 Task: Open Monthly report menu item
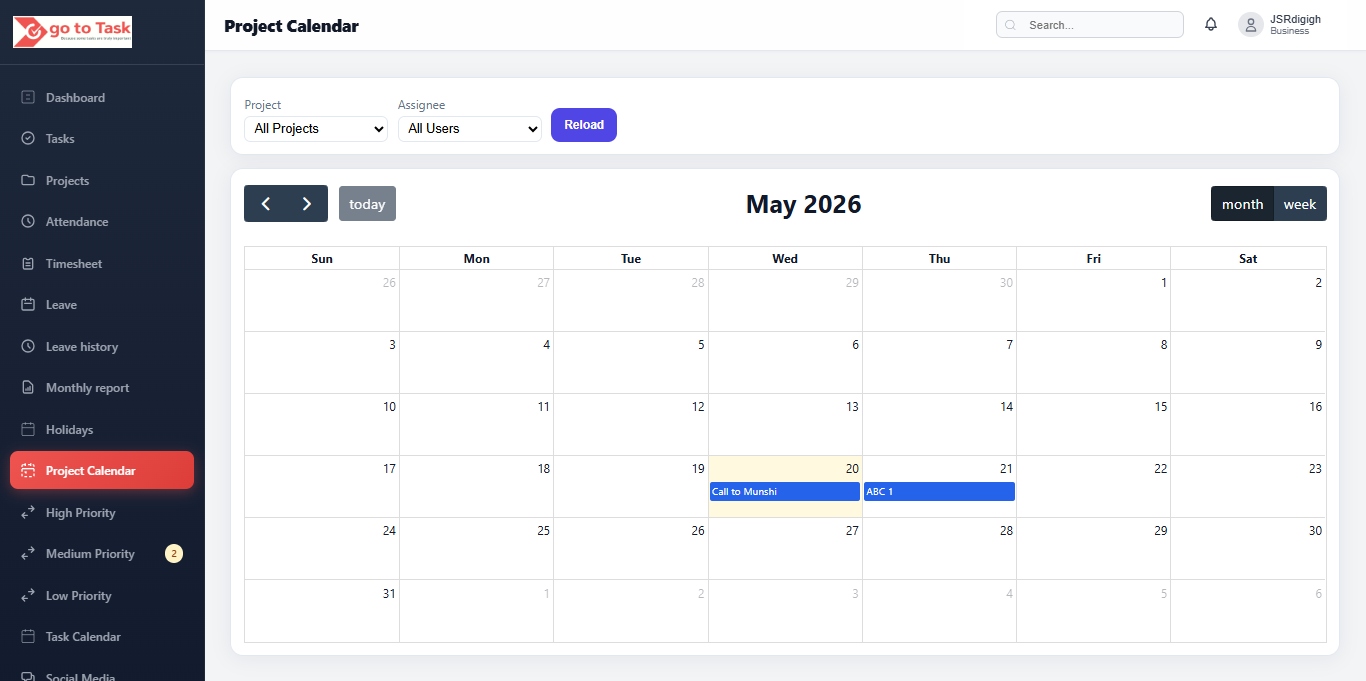pyautogui.click(x=102, y=388)
